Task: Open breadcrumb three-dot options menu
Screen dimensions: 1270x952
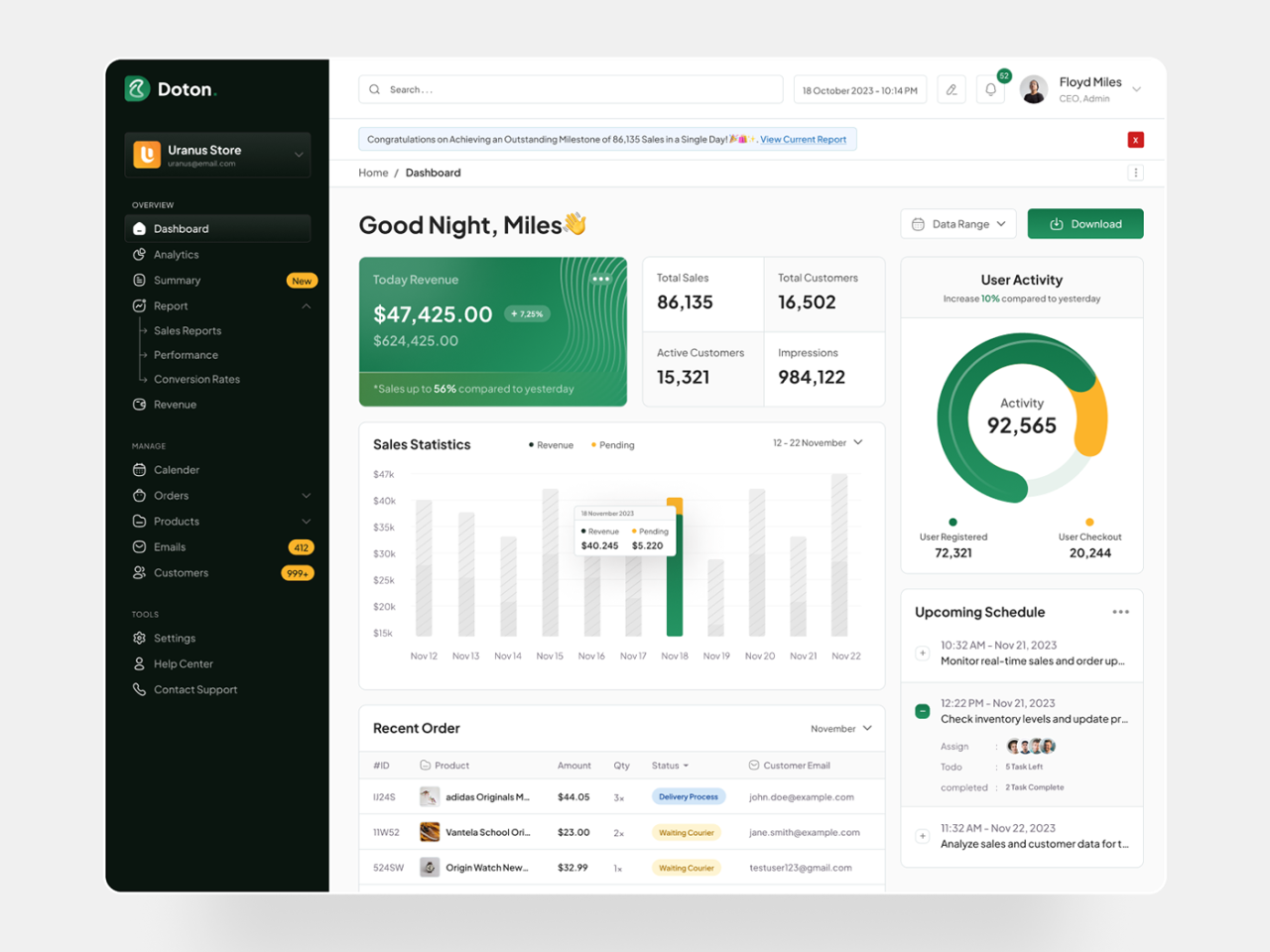Action: coord(1136,173)
